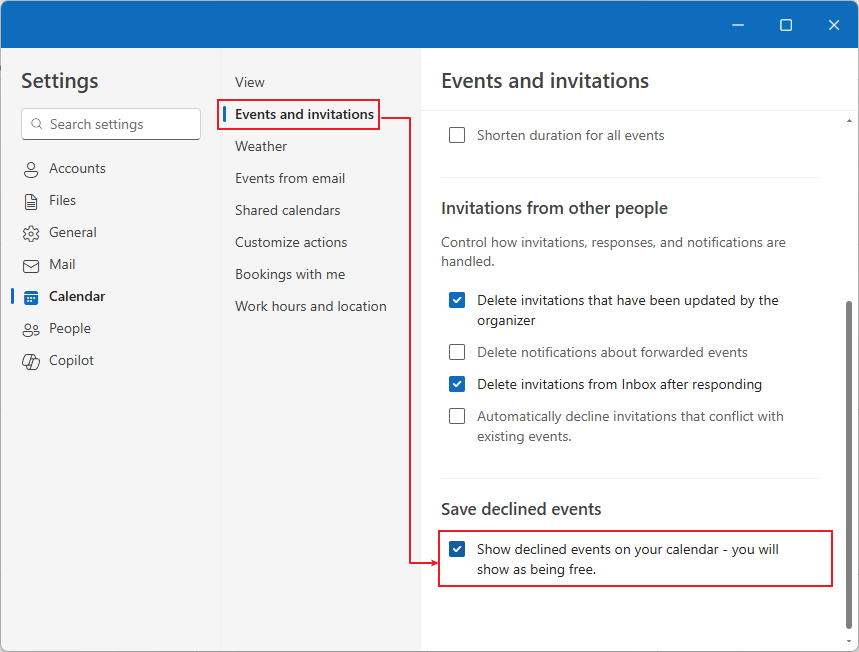Image resolution: width=859 pixels, height=652 pixels.
Task: Uncheck Delete invitations from Inbox after responding
Action: click(457, 384)
